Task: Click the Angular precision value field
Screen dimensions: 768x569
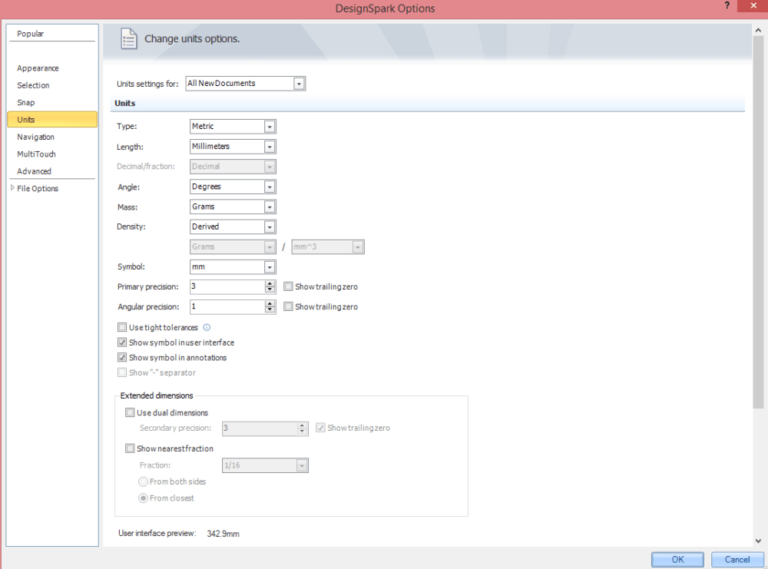Action: point(227,307)
